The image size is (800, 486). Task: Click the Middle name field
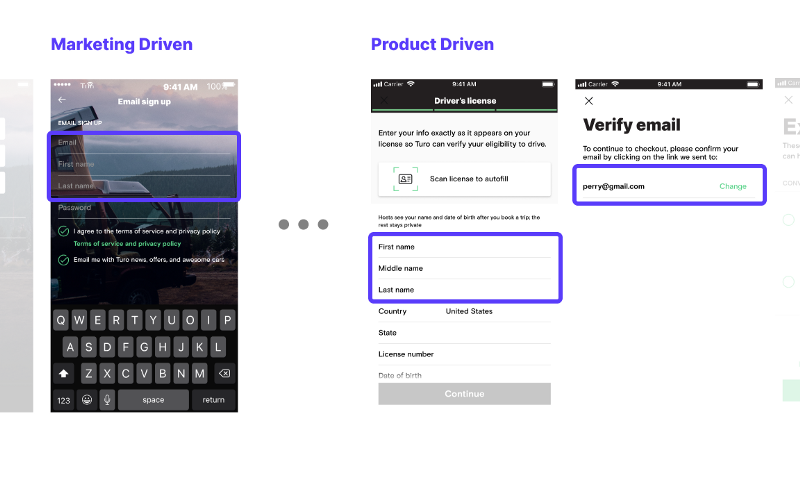click(x=464, y=268)
